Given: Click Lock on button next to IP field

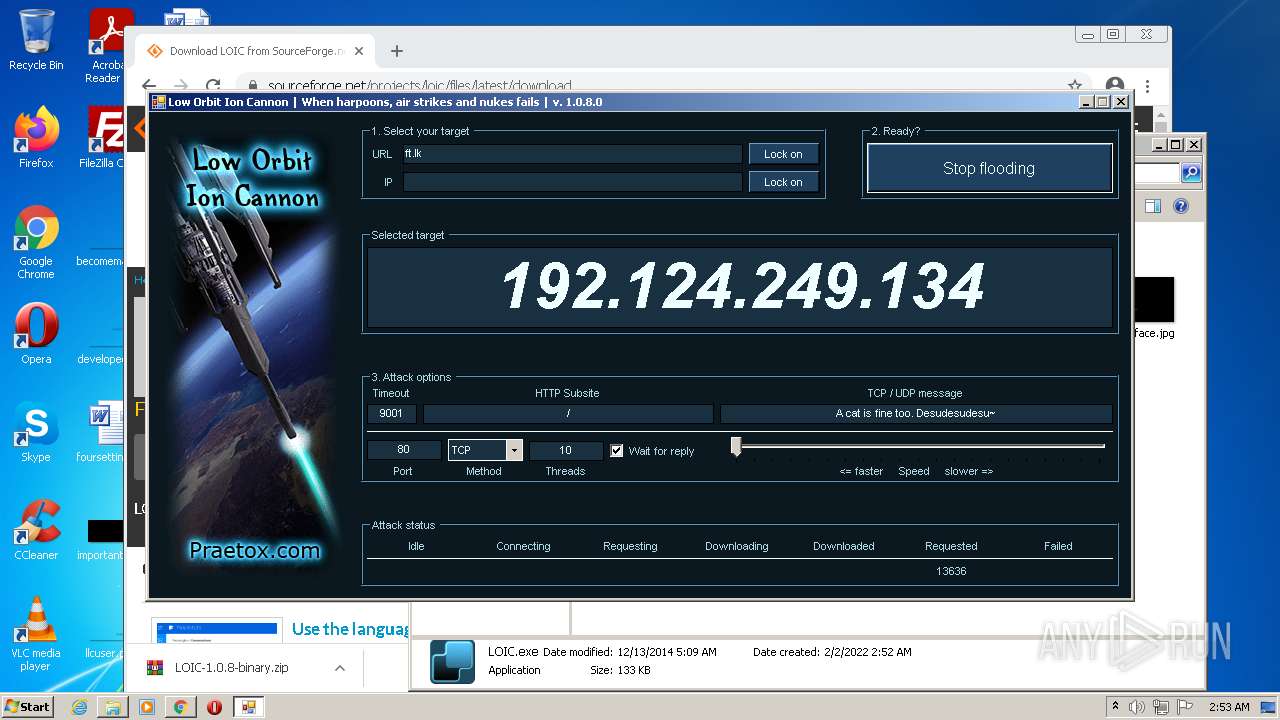Looking at the screenshot, I should [x=783, y=182].
